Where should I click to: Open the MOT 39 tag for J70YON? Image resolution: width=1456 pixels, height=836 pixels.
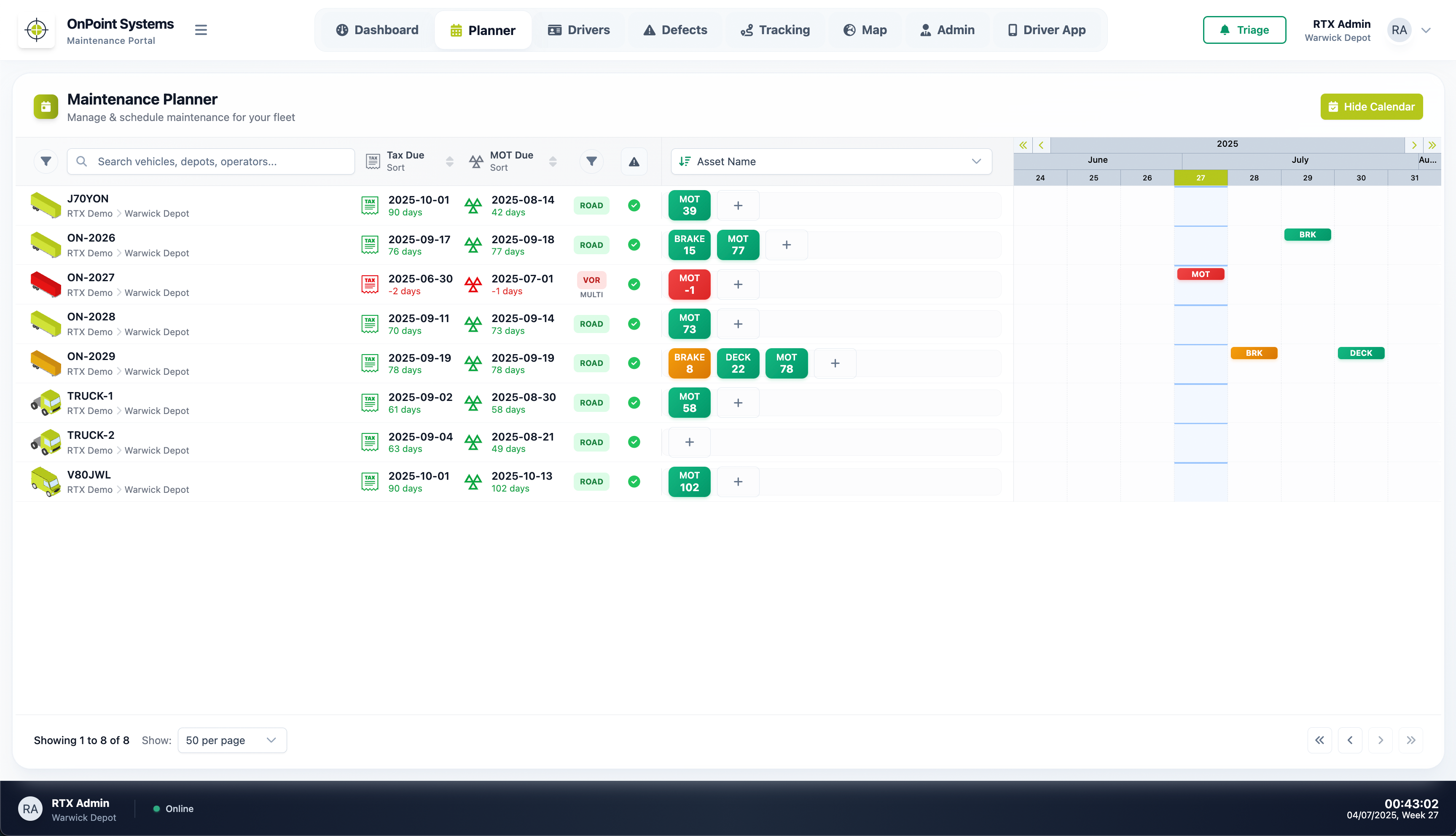pyautogui.click(x=689, y=205)
